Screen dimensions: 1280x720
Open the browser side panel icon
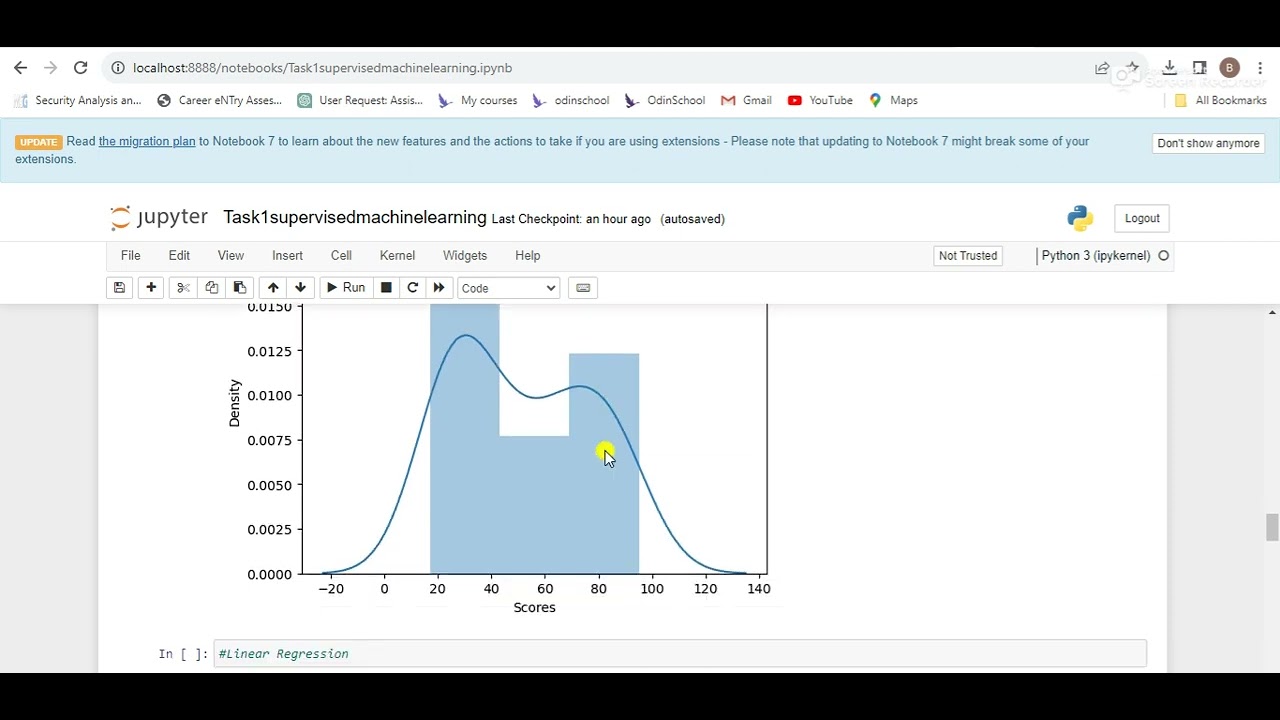coord(1199,68)
